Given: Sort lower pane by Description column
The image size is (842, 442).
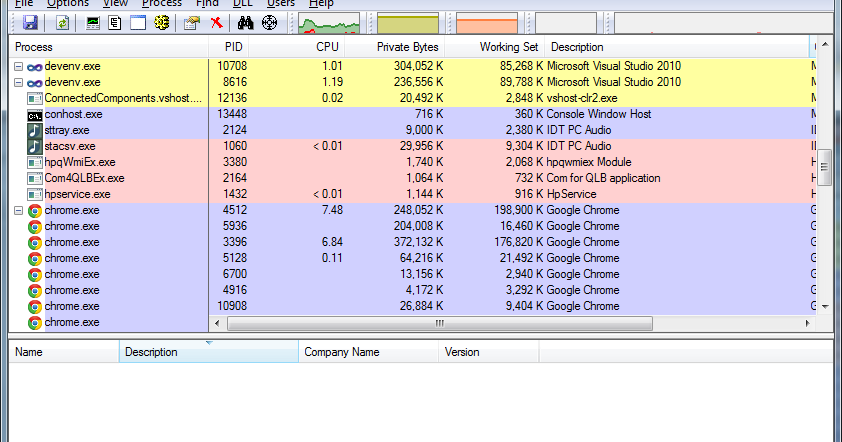Looking at the screenshot, I should pyautogui.click(x=209, y=352).
